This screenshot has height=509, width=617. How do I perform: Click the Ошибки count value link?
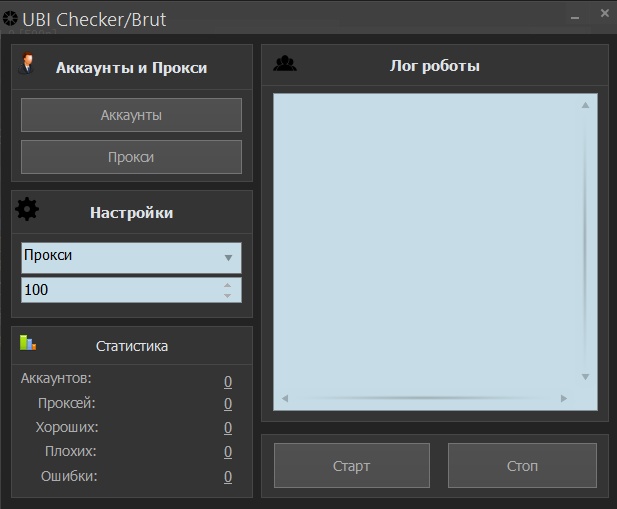click(x=228, y=477)
